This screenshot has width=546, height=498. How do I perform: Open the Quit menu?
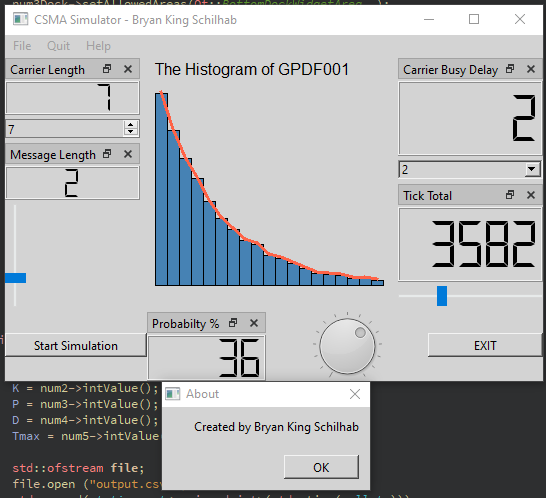58,46
